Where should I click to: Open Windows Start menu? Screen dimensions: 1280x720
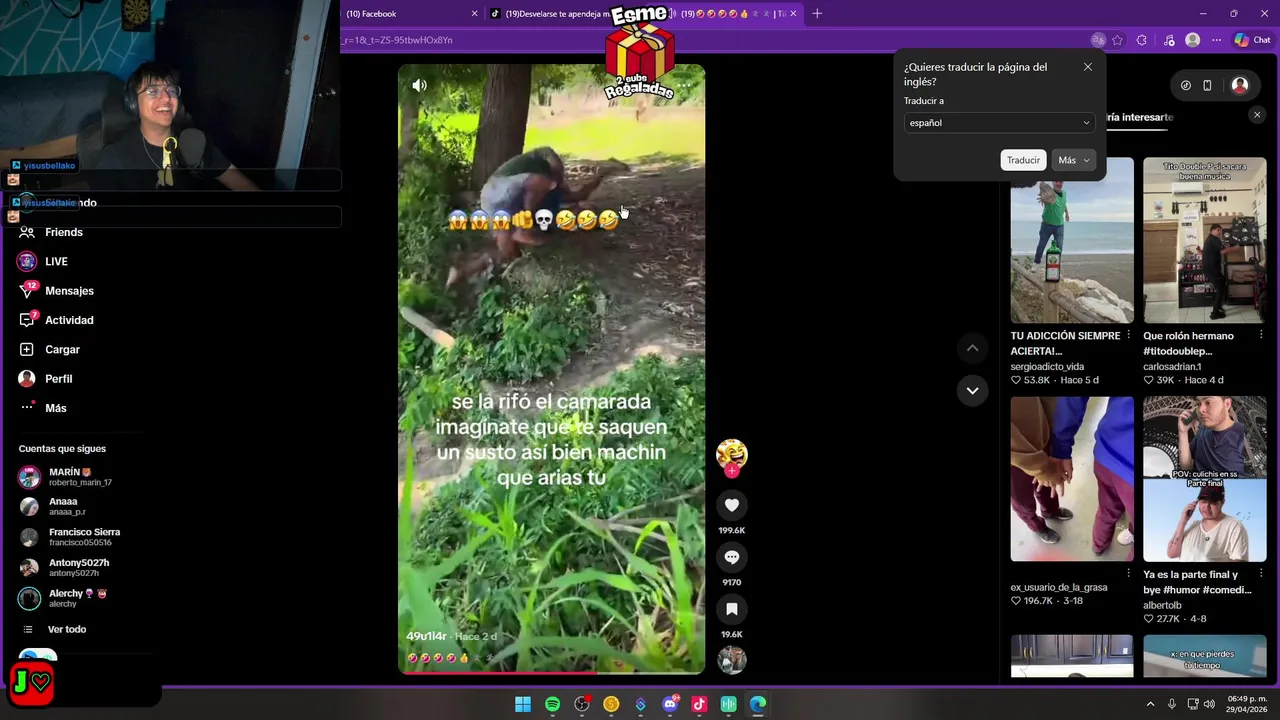click(x=523, y=704)
